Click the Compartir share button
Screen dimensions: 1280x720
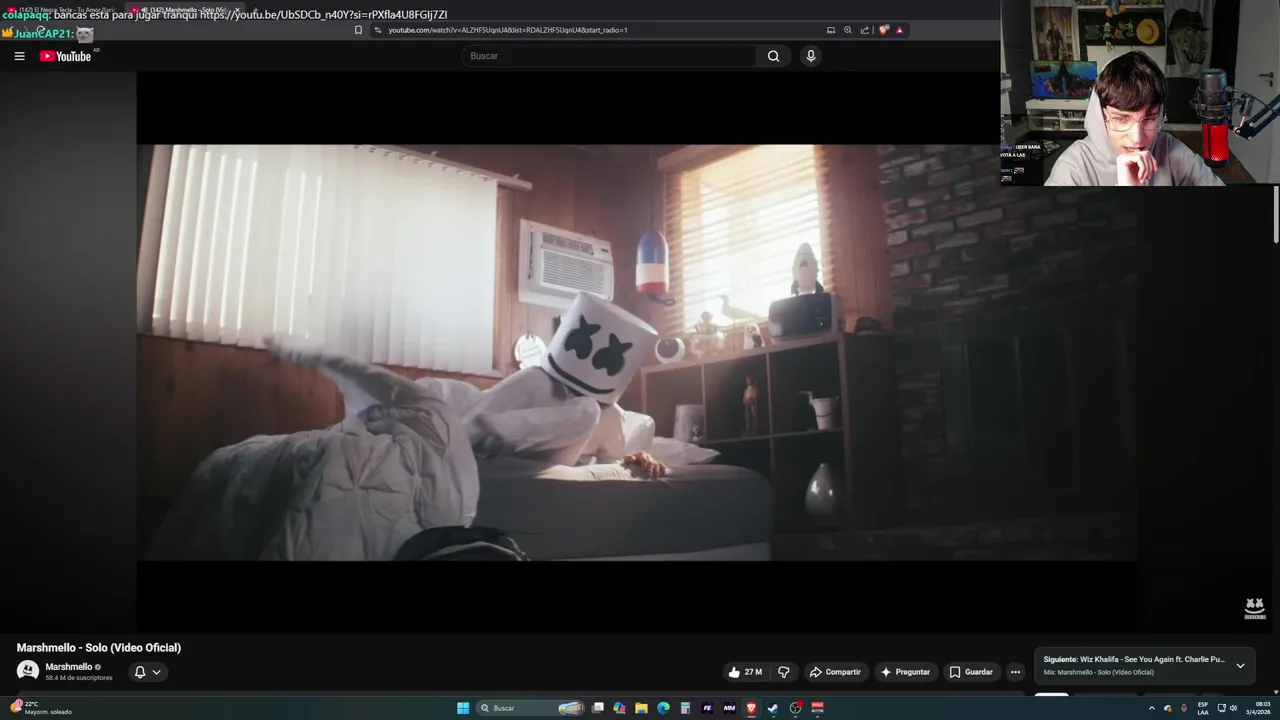pyautogui.click(x=835, y=672)
